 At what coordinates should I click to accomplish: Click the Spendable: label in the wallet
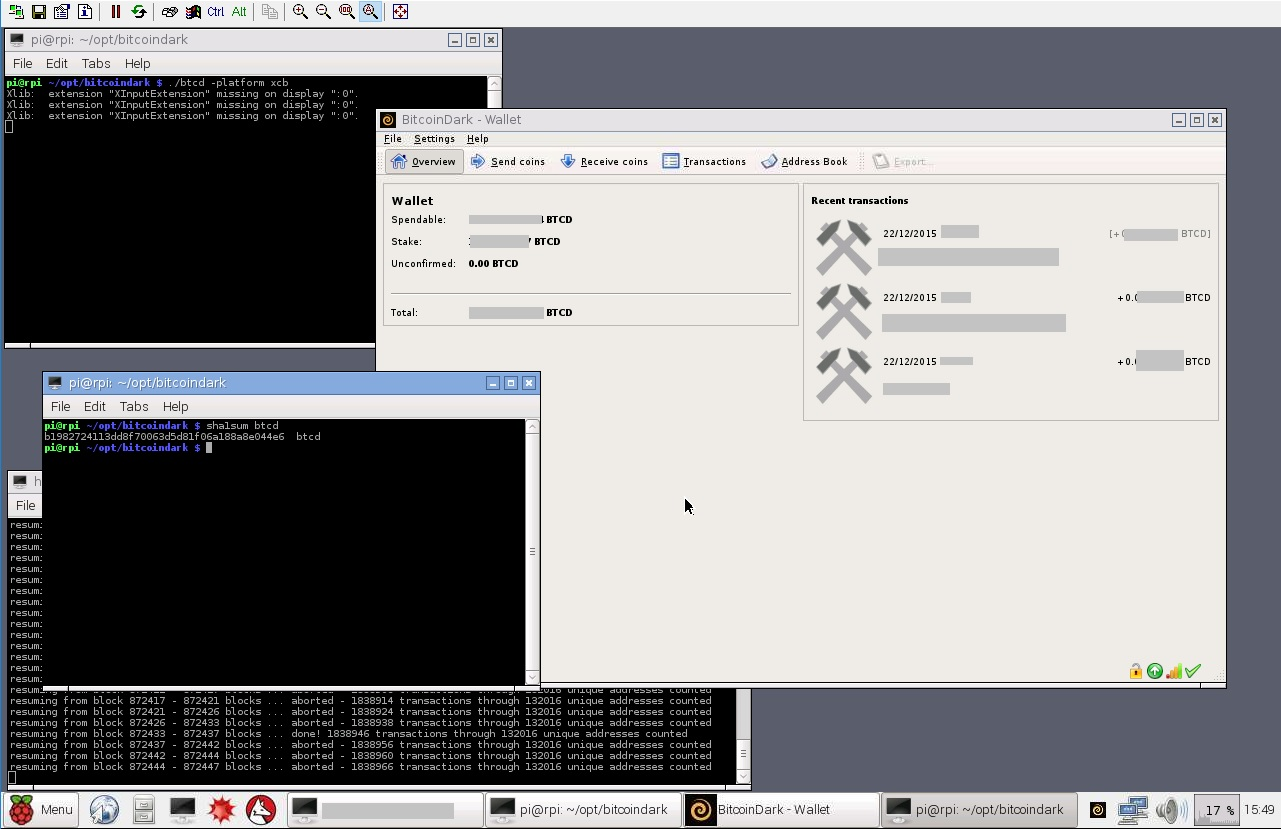(x=419, y=220)
